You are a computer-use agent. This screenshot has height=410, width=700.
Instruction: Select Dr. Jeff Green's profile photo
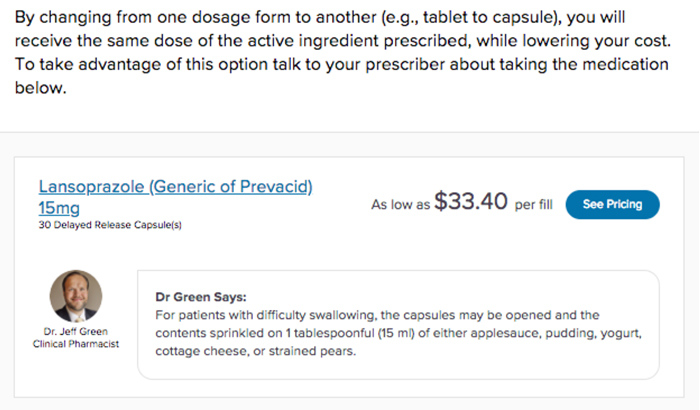76,296
